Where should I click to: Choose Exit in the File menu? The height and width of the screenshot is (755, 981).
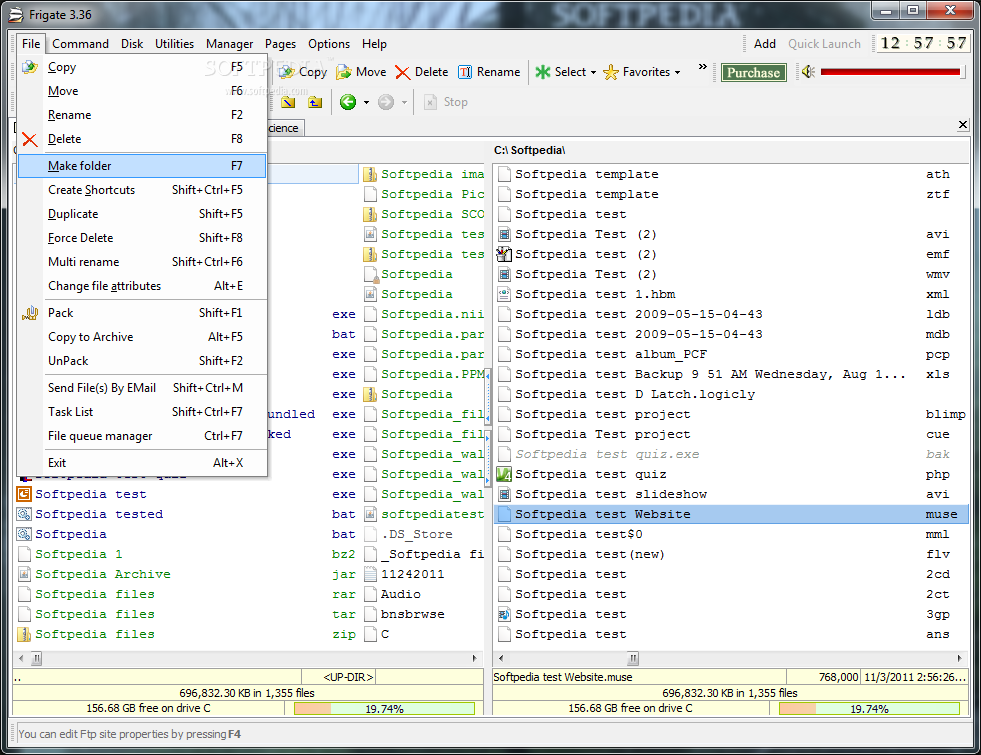(x=142, y=463)
